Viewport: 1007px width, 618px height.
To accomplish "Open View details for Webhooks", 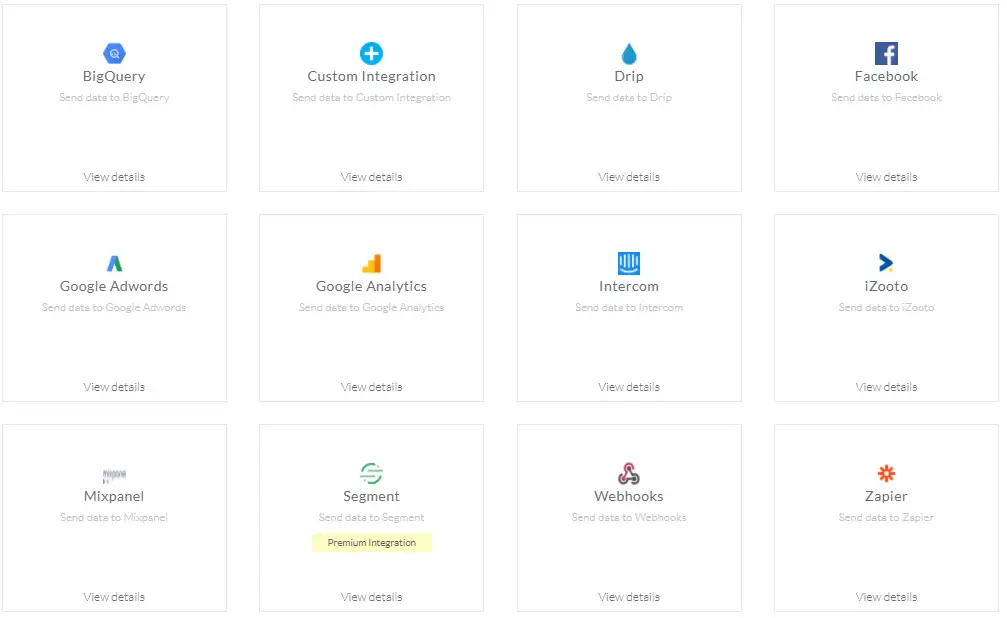I will click(x=629, y=597).
